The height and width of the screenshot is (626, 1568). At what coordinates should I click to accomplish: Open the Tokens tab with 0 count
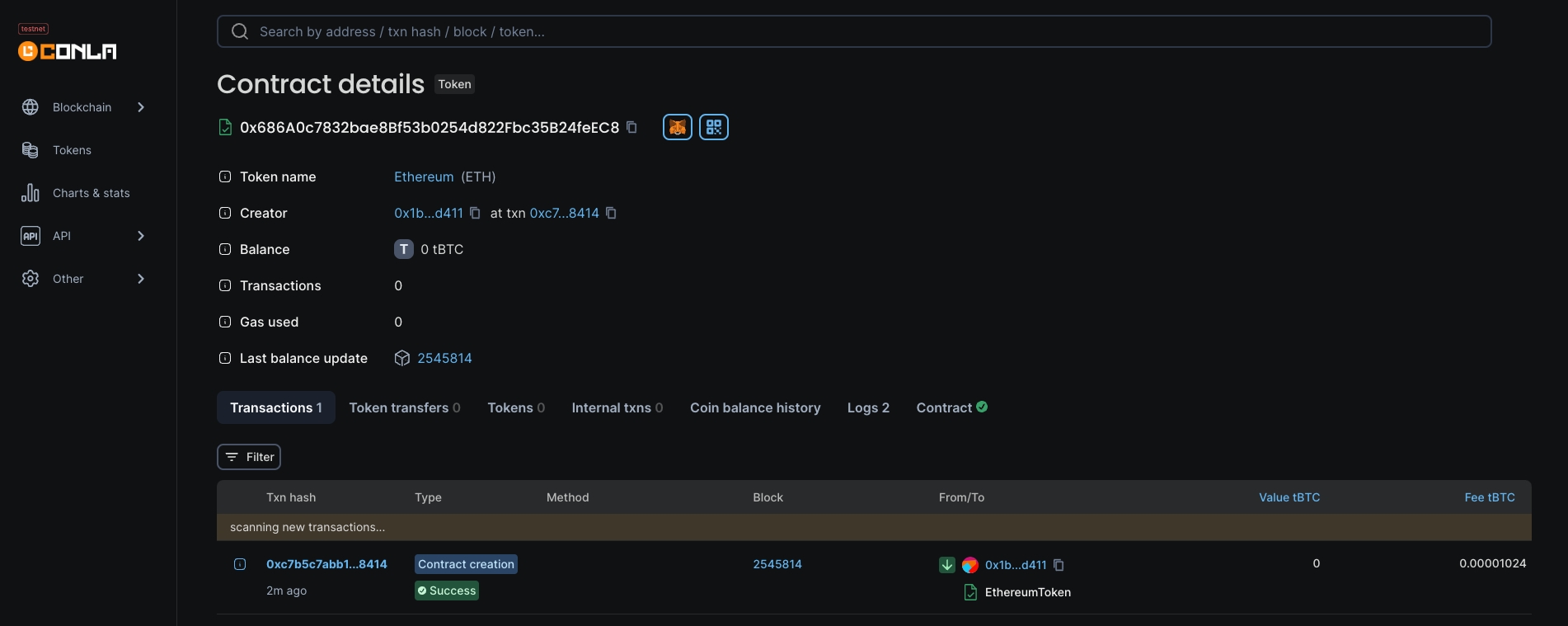(516, 407)
